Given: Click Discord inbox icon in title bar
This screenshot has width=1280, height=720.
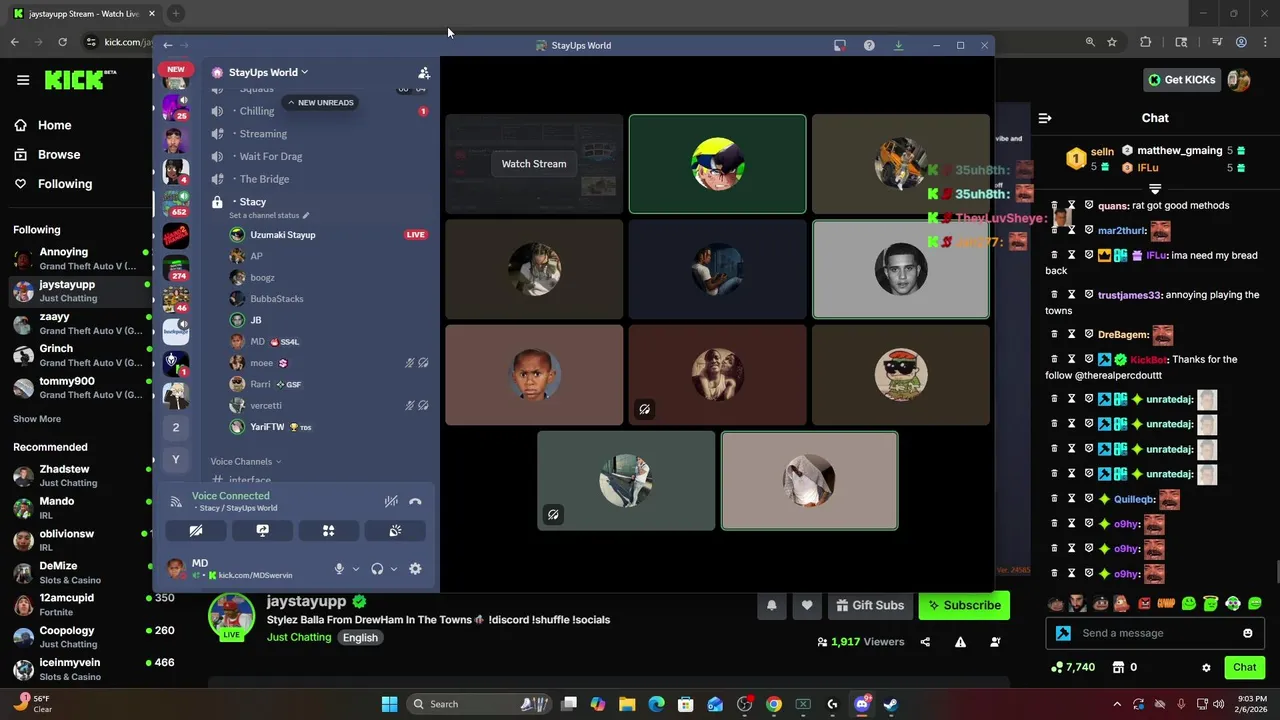Looking at the screenshot, I should point(840,45).
